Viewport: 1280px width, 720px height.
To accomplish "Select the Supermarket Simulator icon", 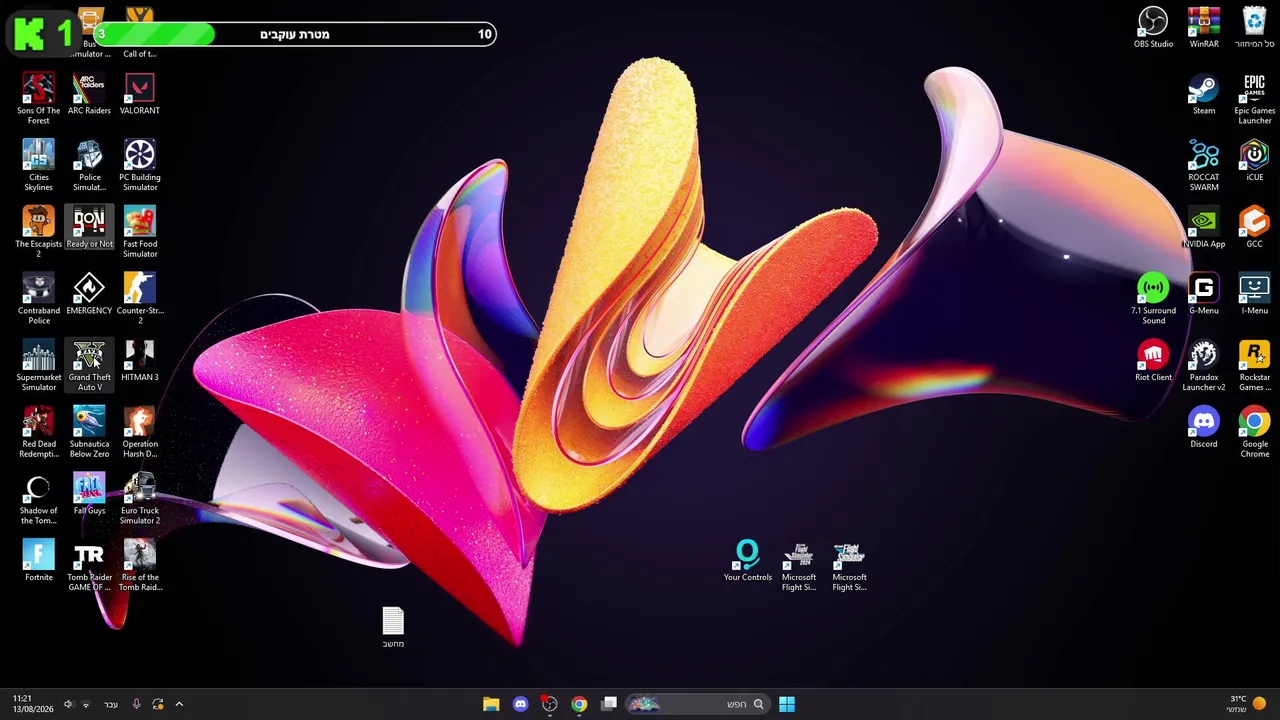I will click(38, 365).
